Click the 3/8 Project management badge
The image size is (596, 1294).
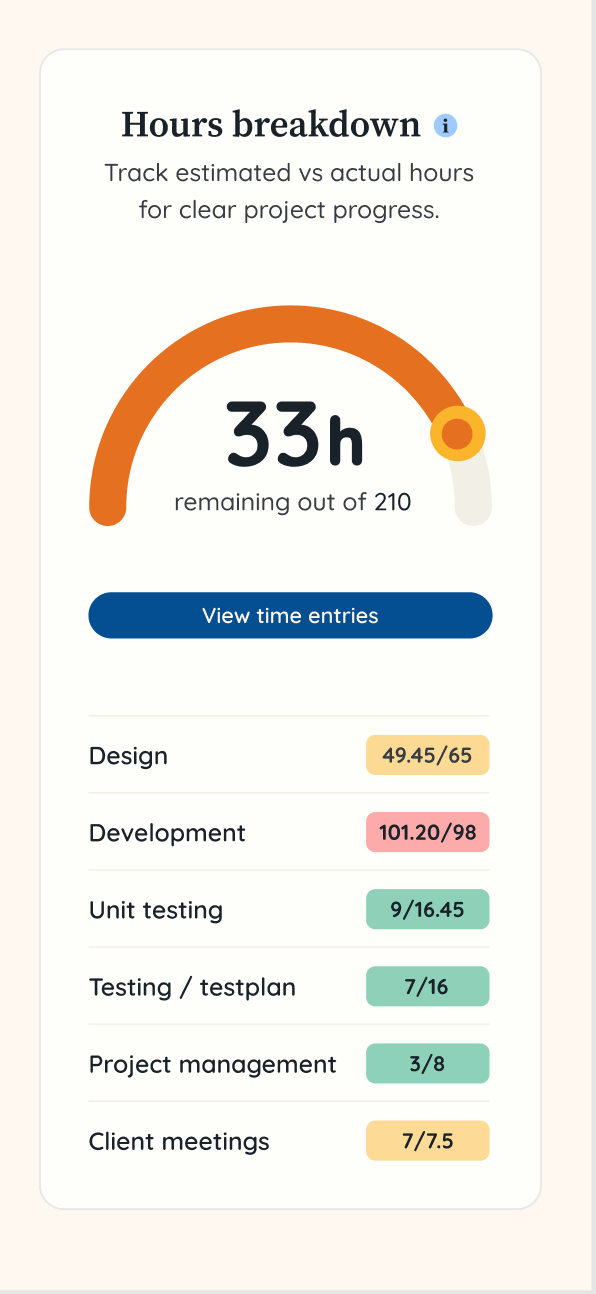[427, 1063]
